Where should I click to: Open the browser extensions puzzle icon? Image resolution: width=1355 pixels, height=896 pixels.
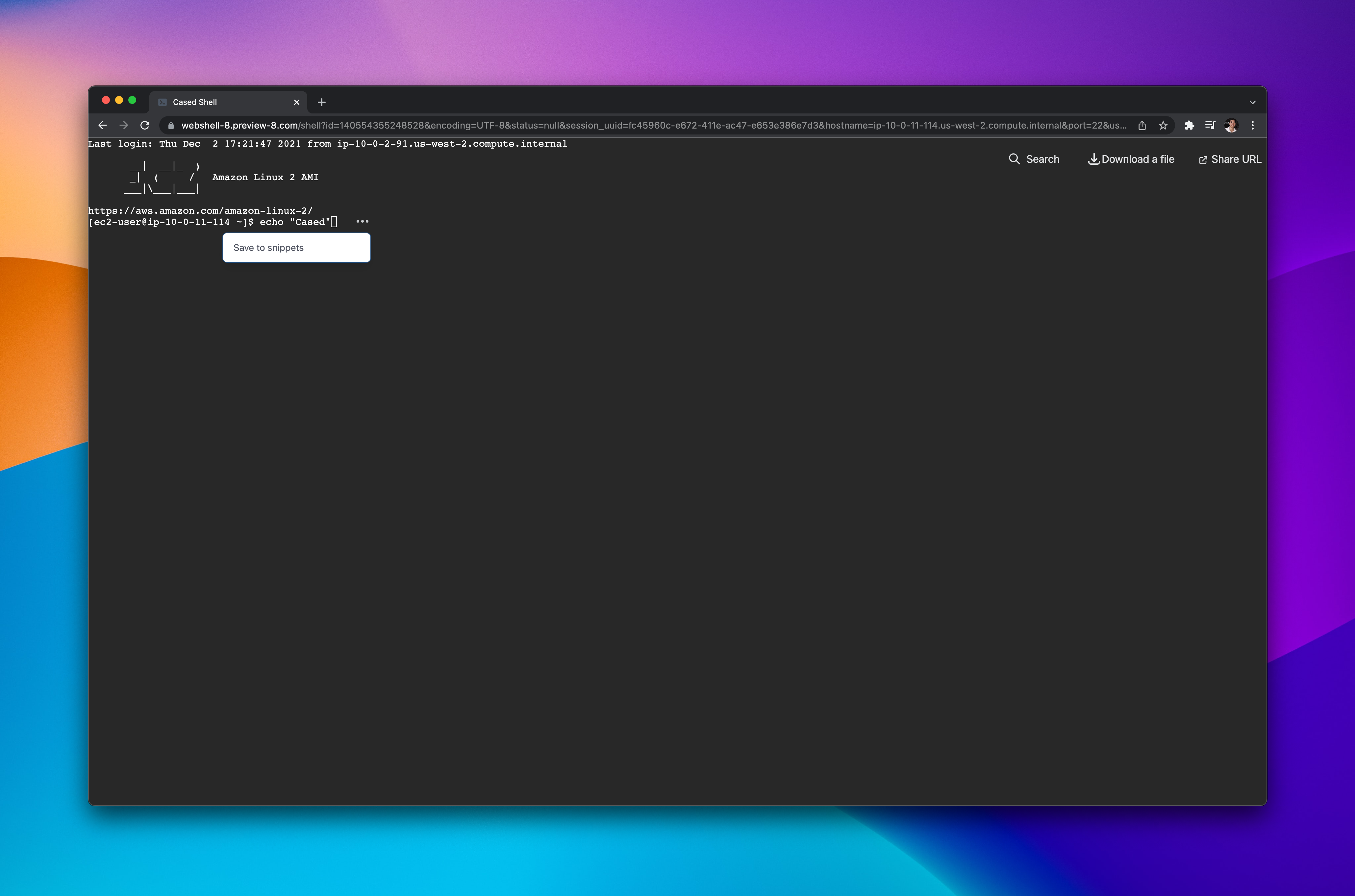(x=1189, y=125)
